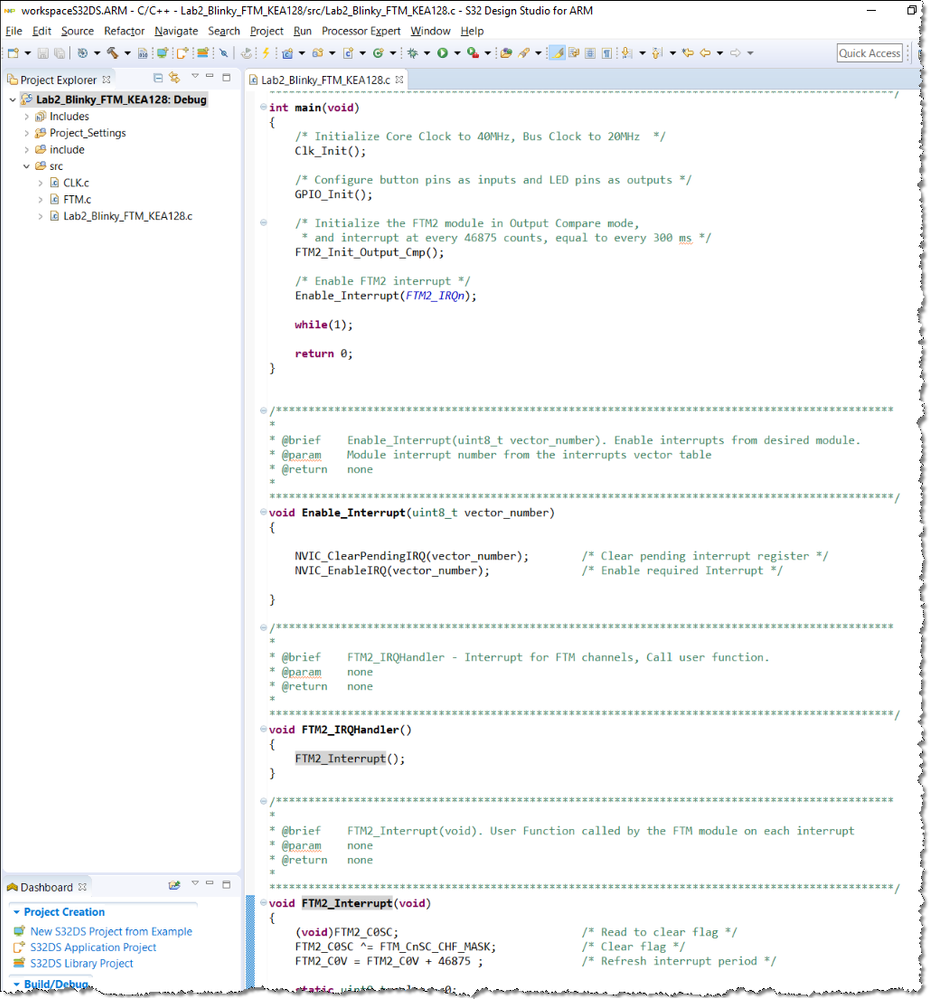The width and height of the screenshot is (929, 999).
Task: Open the Source menu
Action: (77, 31)
